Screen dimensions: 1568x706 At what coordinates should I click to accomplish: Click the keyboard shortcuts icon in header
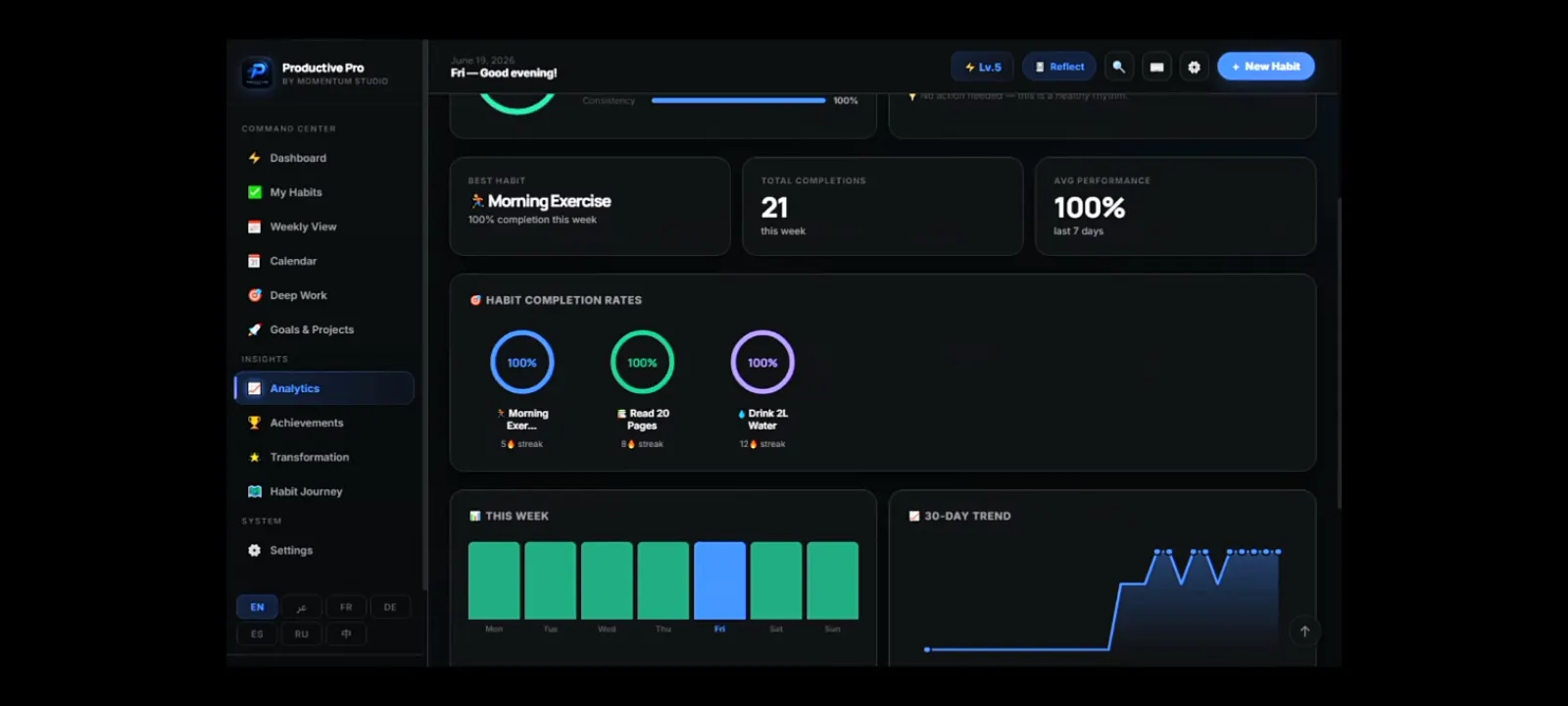[1156, 67]
